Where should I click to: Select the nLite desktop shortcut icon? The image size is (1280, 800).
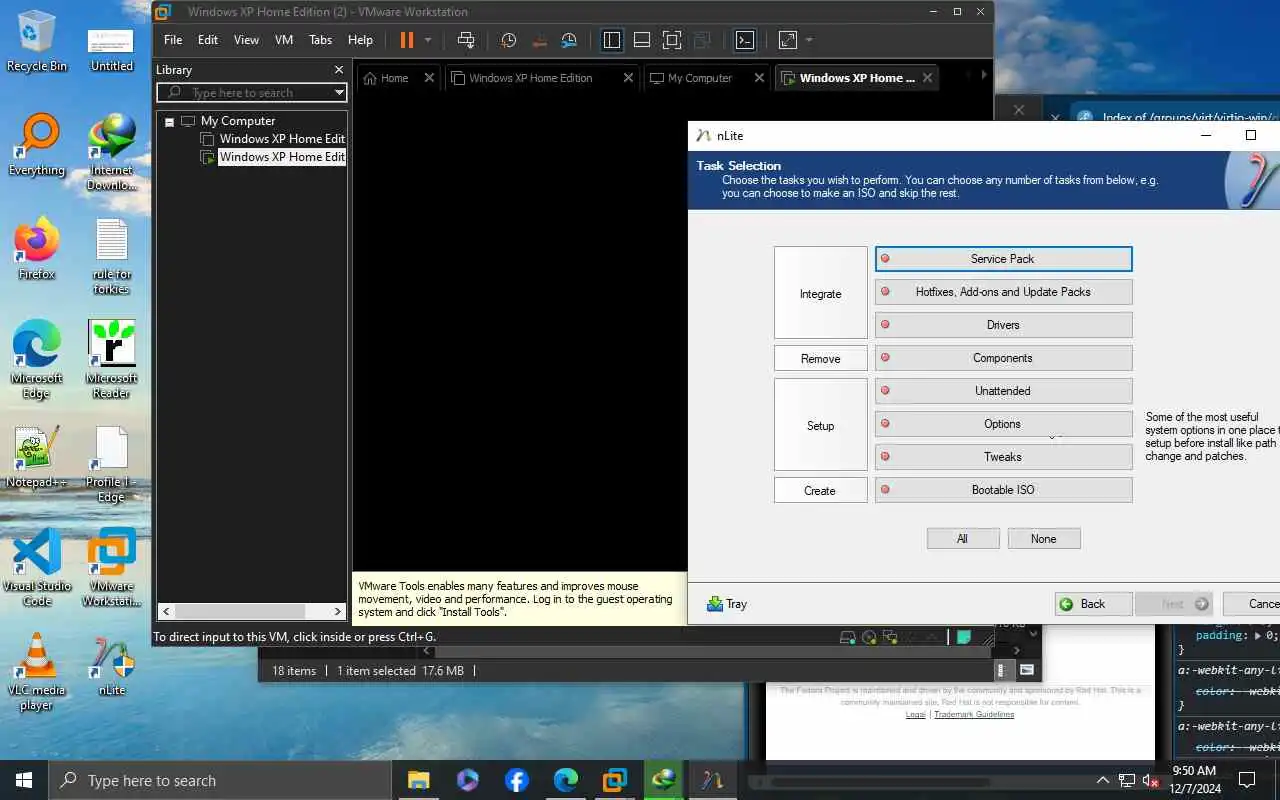(x=111, y=665)
